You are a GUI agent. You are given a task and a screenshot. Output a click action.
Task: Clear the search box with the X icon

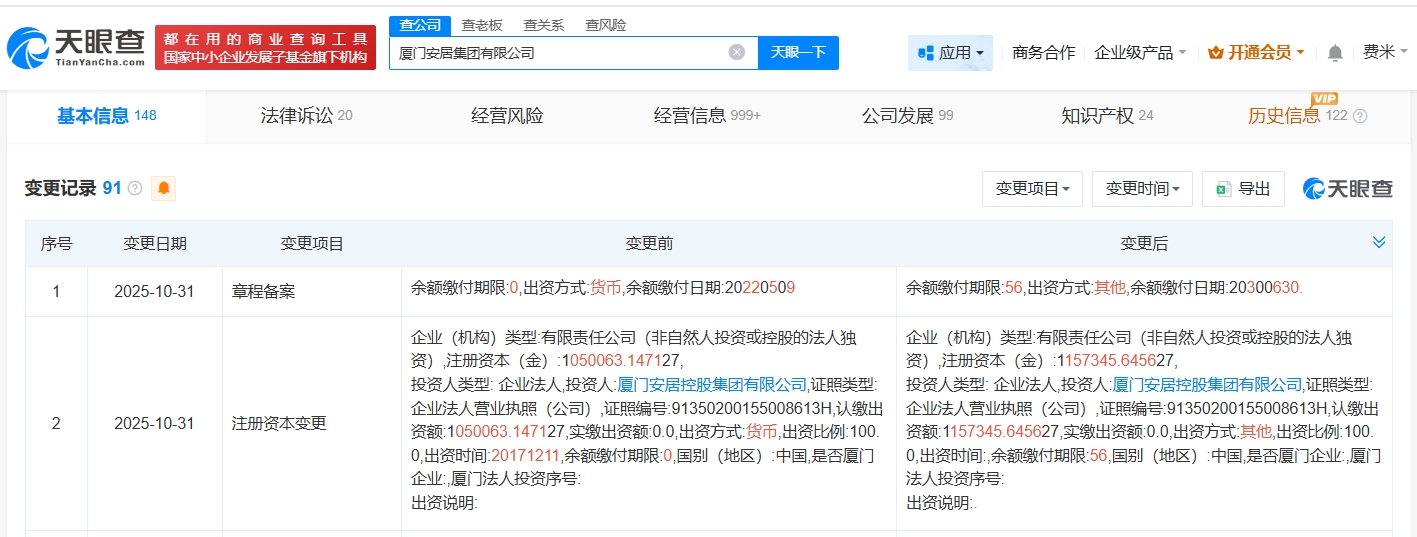click(736, 52)
